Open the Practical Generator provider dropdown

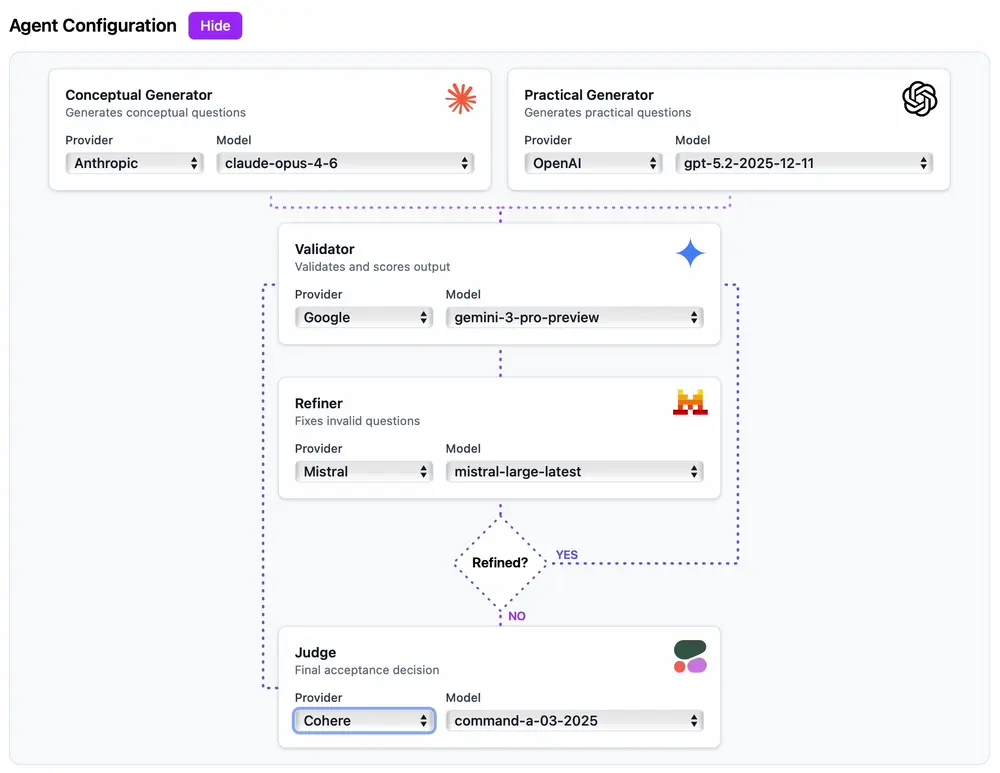[593, 163]
